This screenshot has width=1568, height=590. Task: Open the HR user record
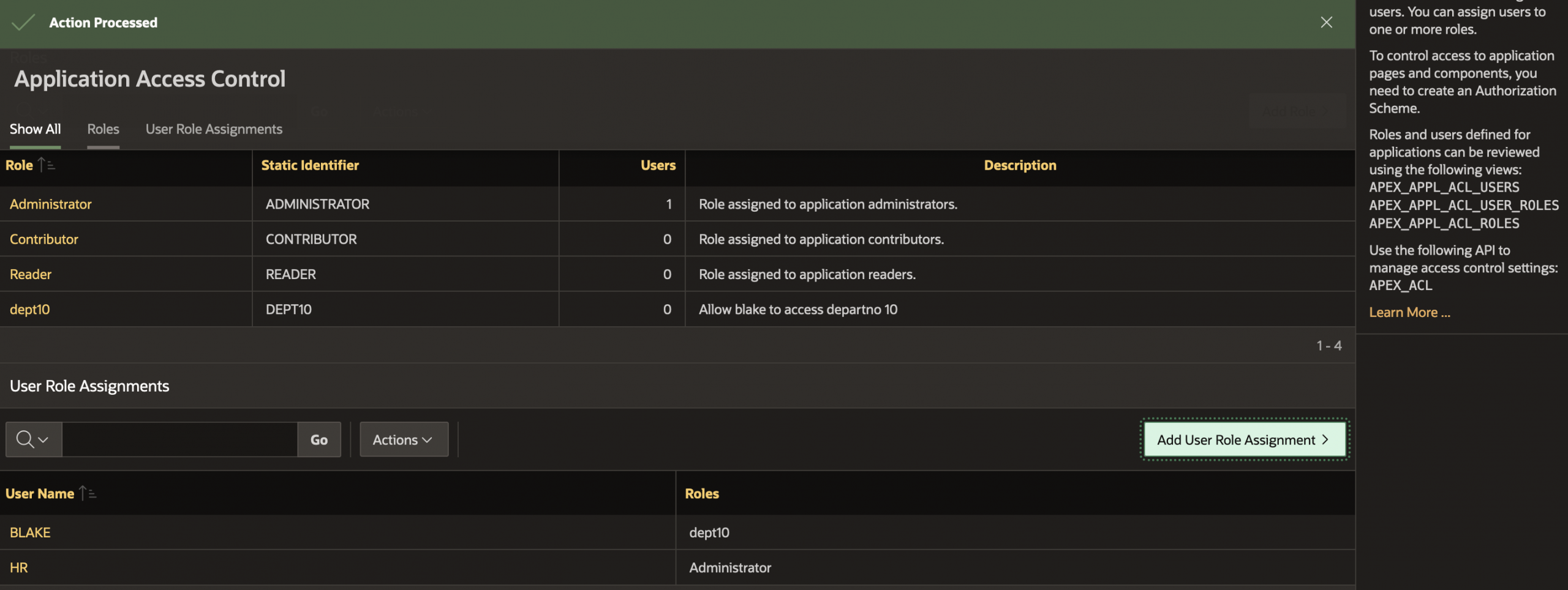(x=18, y=567)
